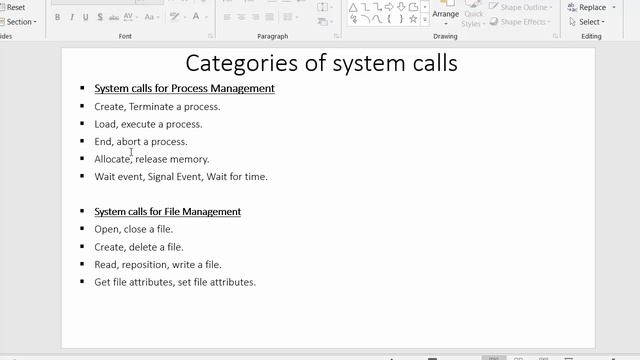The width and height of the screenshot is (640, 360).
Task: Toggle Bold formatting in Font group
Action: [58, 17]
